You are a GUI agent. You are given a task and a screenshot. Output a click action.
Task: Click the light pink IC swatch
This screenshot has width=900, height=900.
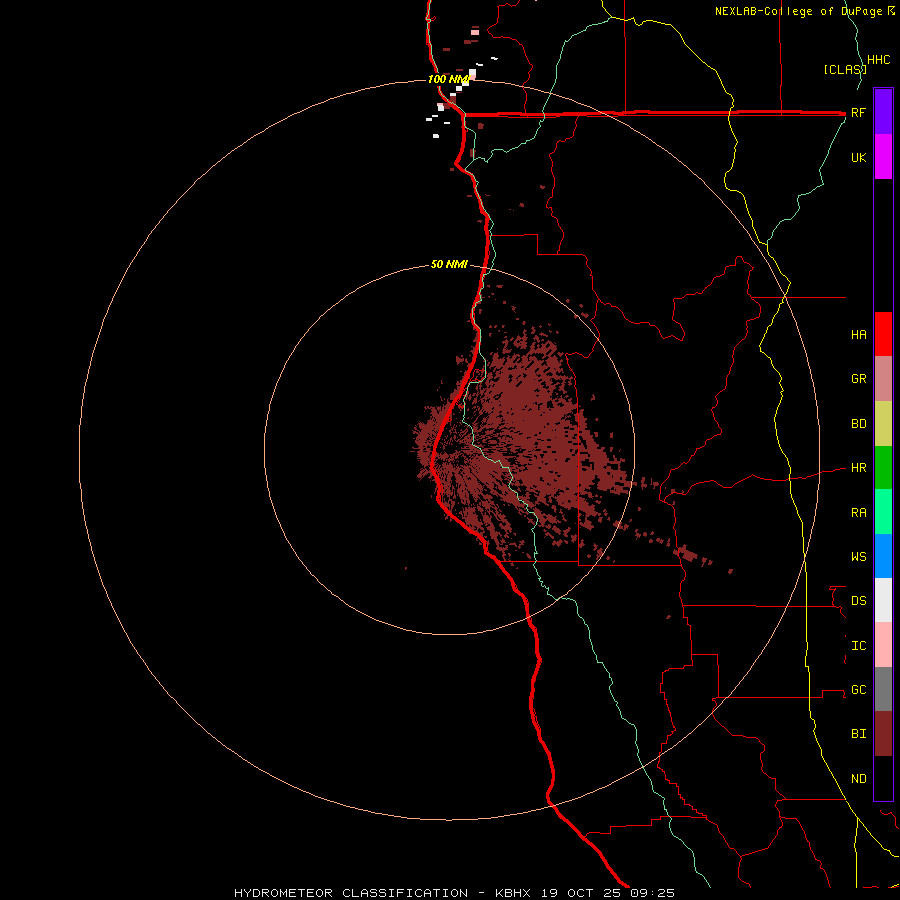(x=883, y=645)
